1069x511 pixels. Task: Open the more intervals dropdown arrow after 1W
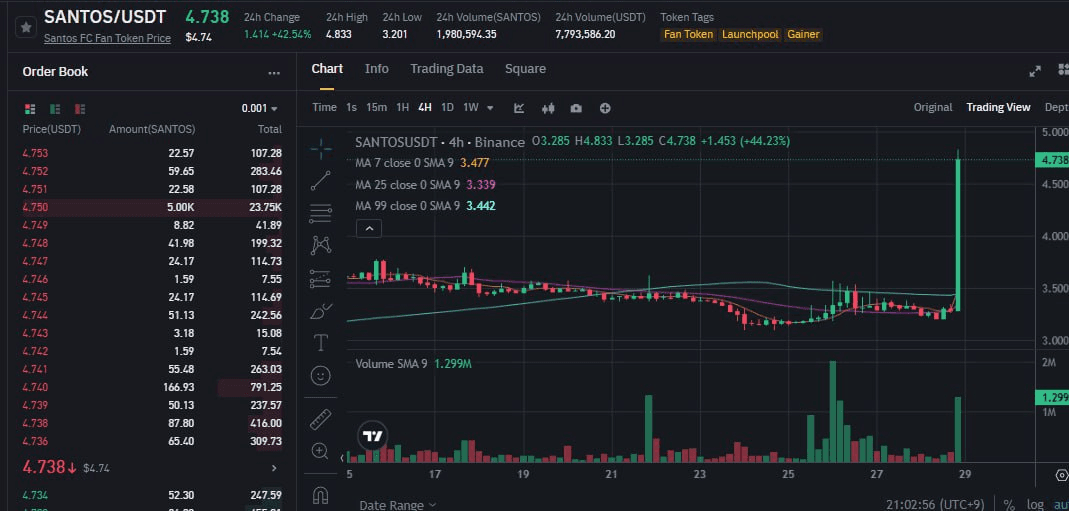click(x=490, y=108)
